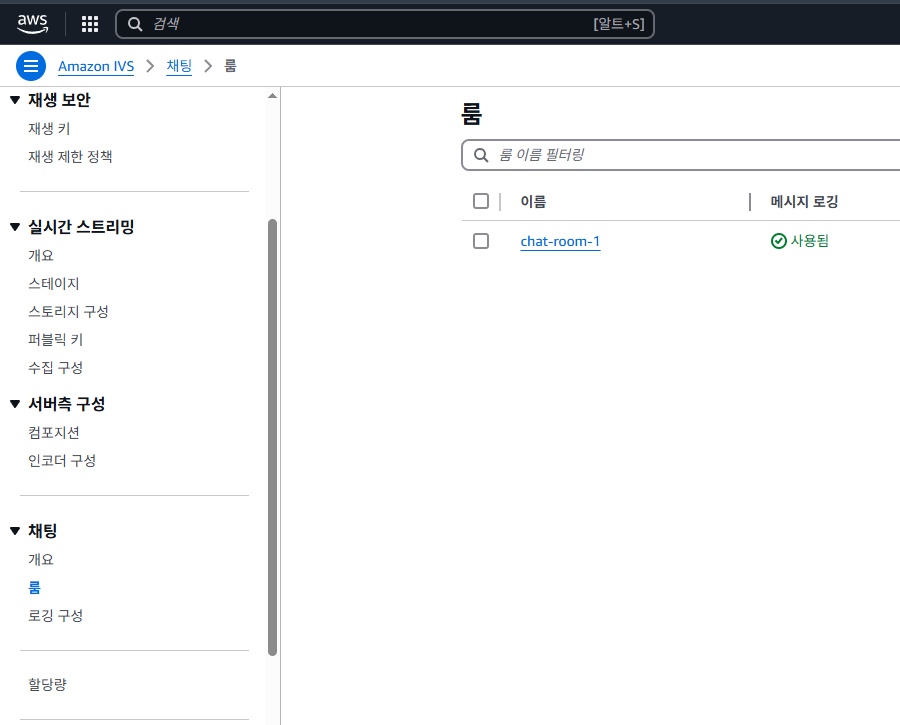Open 스테이지 in sidebar
This screenshot has height=725, width=900.
click(x=54, y=284)
